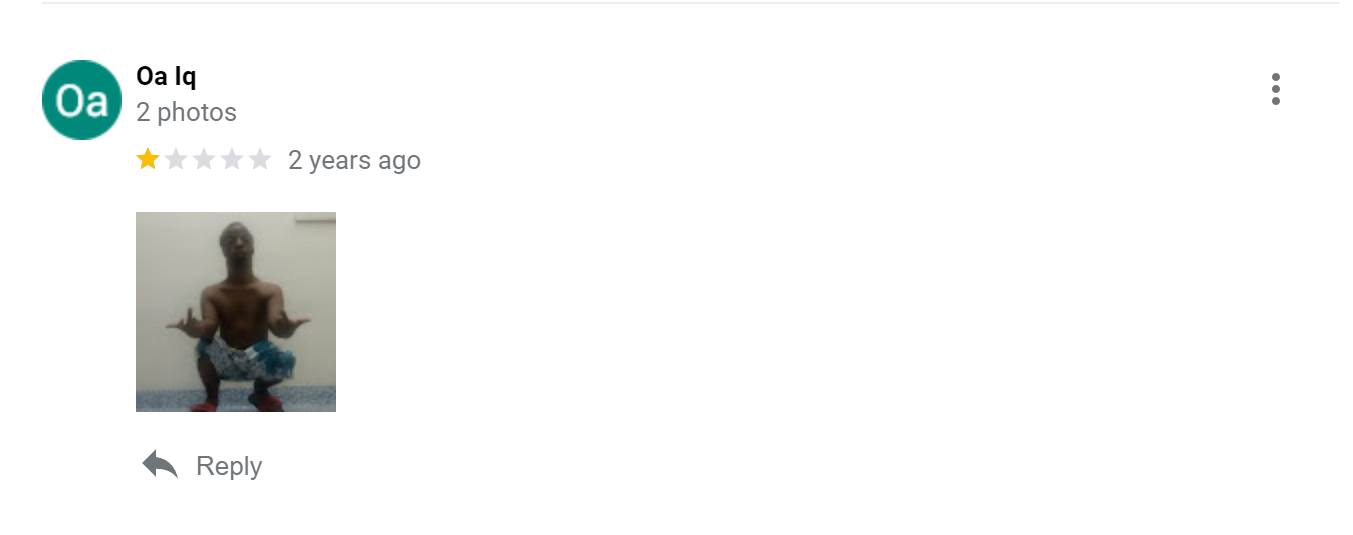The image size is (1353, 535).
Task: Click the second gray star
Action: click(176, 159)
